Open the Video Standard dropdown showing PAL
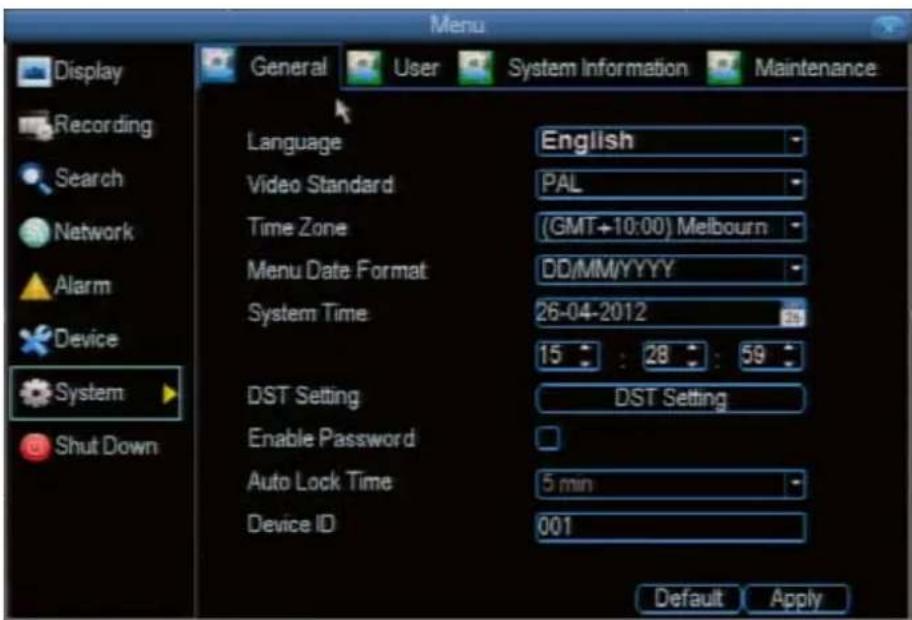The height and width of the screenshot is (620, 912). (x=671, y=184)
